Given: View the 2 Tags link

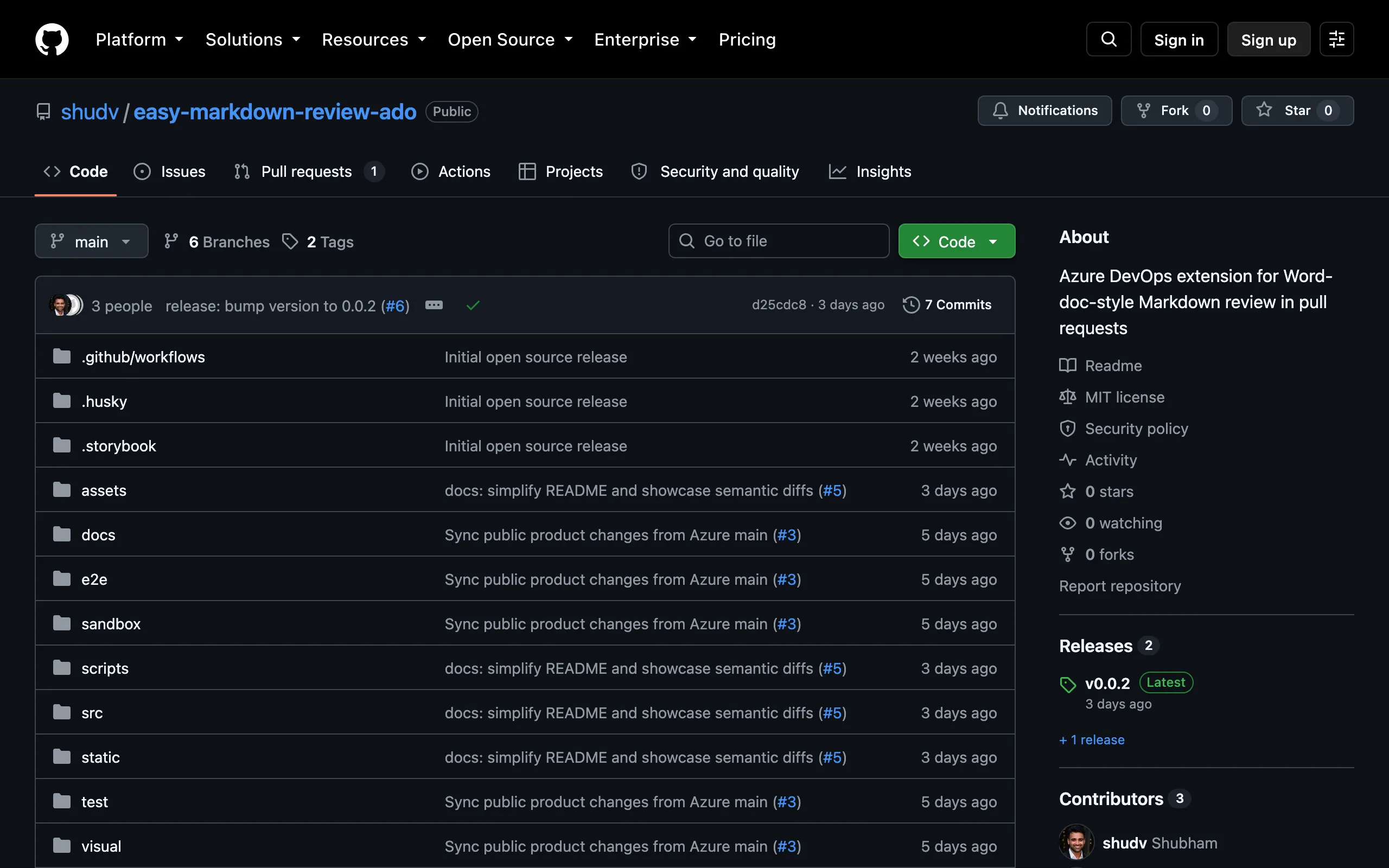Looking at the screenshot, I should coord(318,242).
